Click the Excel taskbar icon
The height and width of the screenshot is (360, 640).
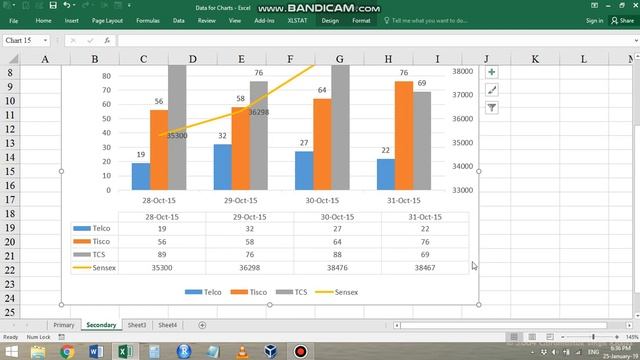pos(125,351)
